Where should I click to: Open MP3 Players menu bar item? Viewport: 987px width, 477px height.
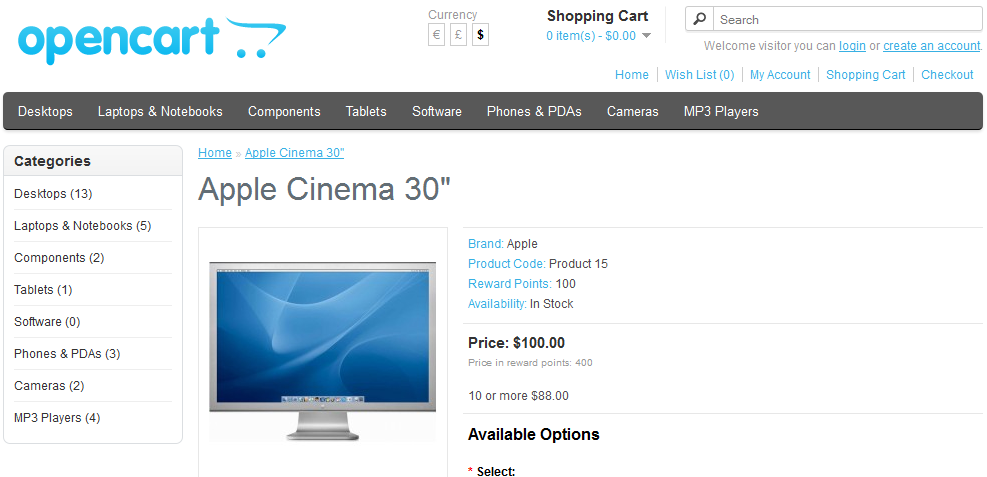click(x=721, y=111)
